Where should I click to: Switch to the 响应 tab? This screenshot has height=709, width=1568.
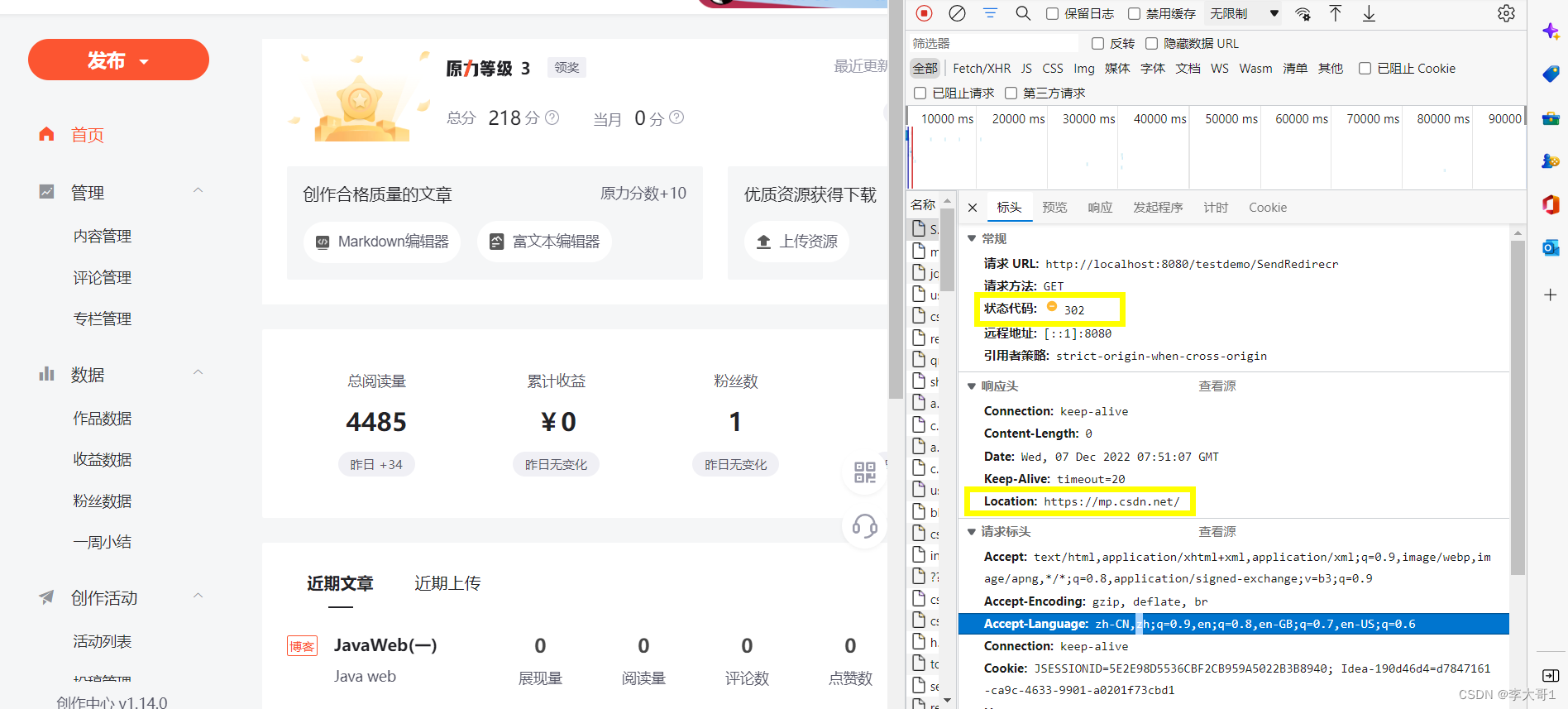[x=1100, y=208]
